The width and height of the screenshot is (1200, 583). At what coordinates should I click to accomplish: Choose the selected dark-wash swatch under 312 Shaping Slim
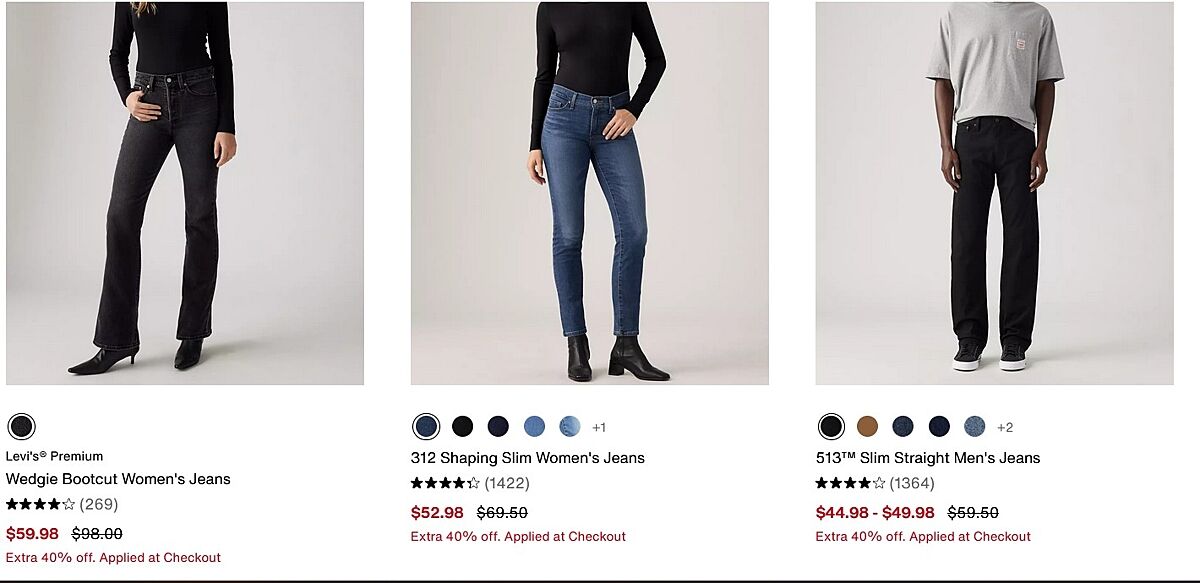426,427
